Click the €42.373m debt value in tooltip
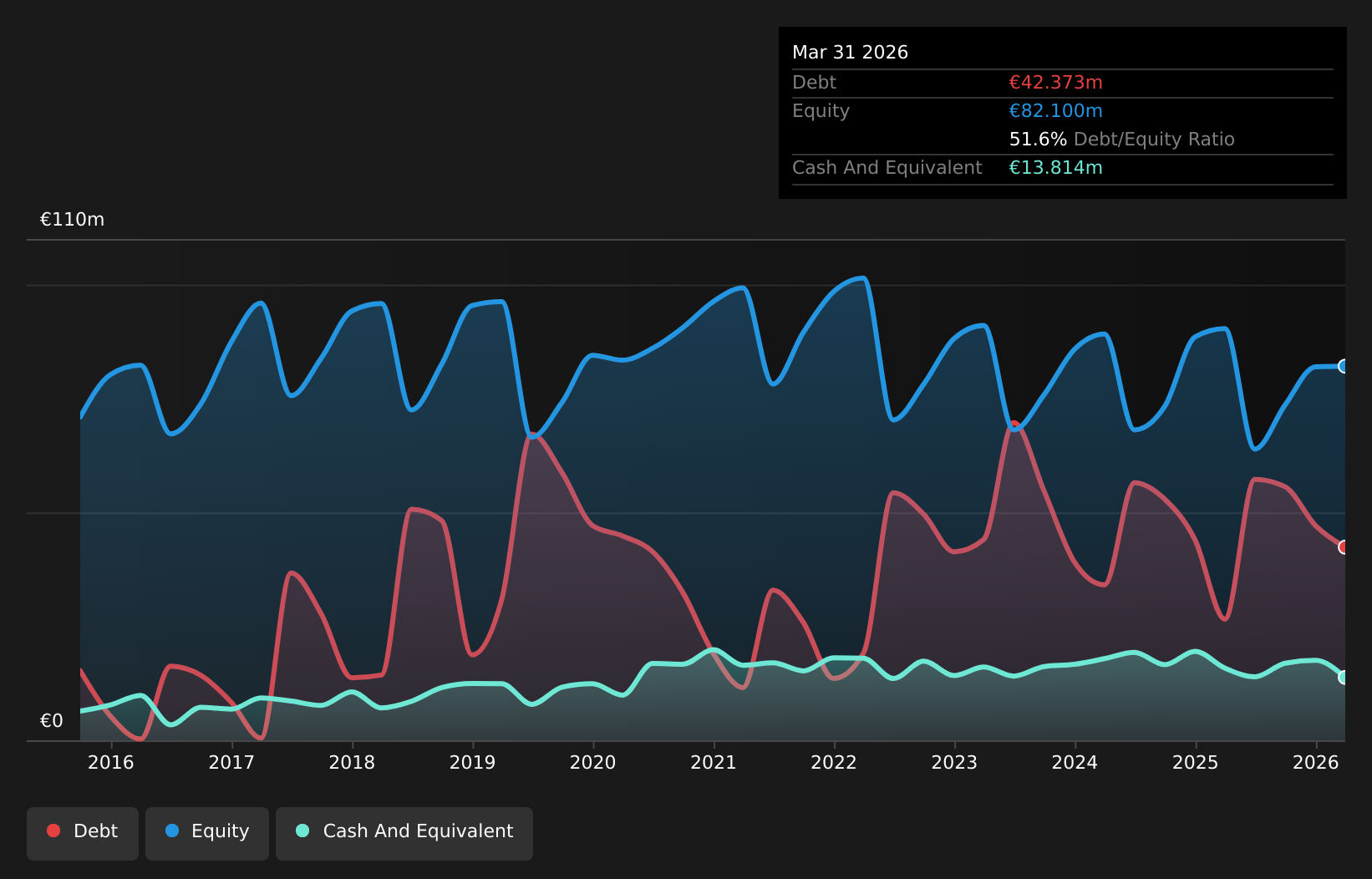Image resolution: width=1372 pixels, height=879 pixels. (1055, 83)
